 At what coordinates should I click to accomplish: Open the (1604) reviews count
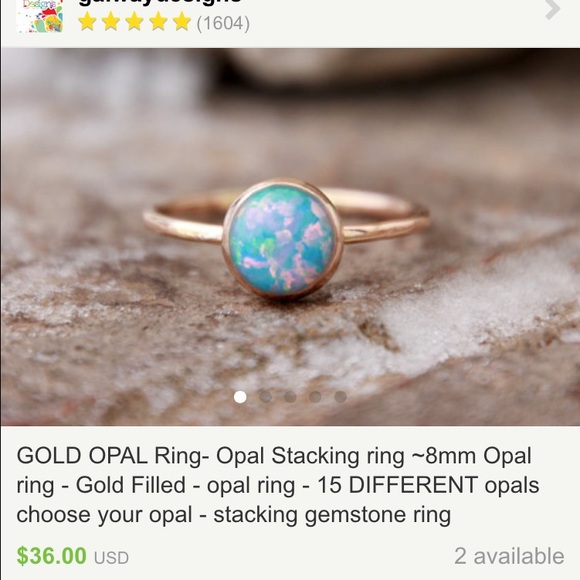(223, 23)
